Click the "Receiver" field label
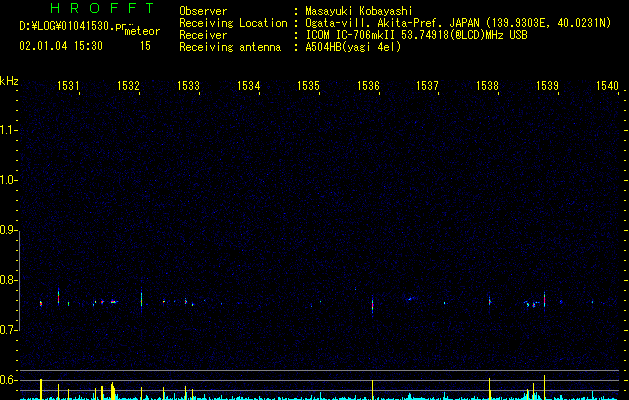629x400 pixels. (x=203, y=35)
